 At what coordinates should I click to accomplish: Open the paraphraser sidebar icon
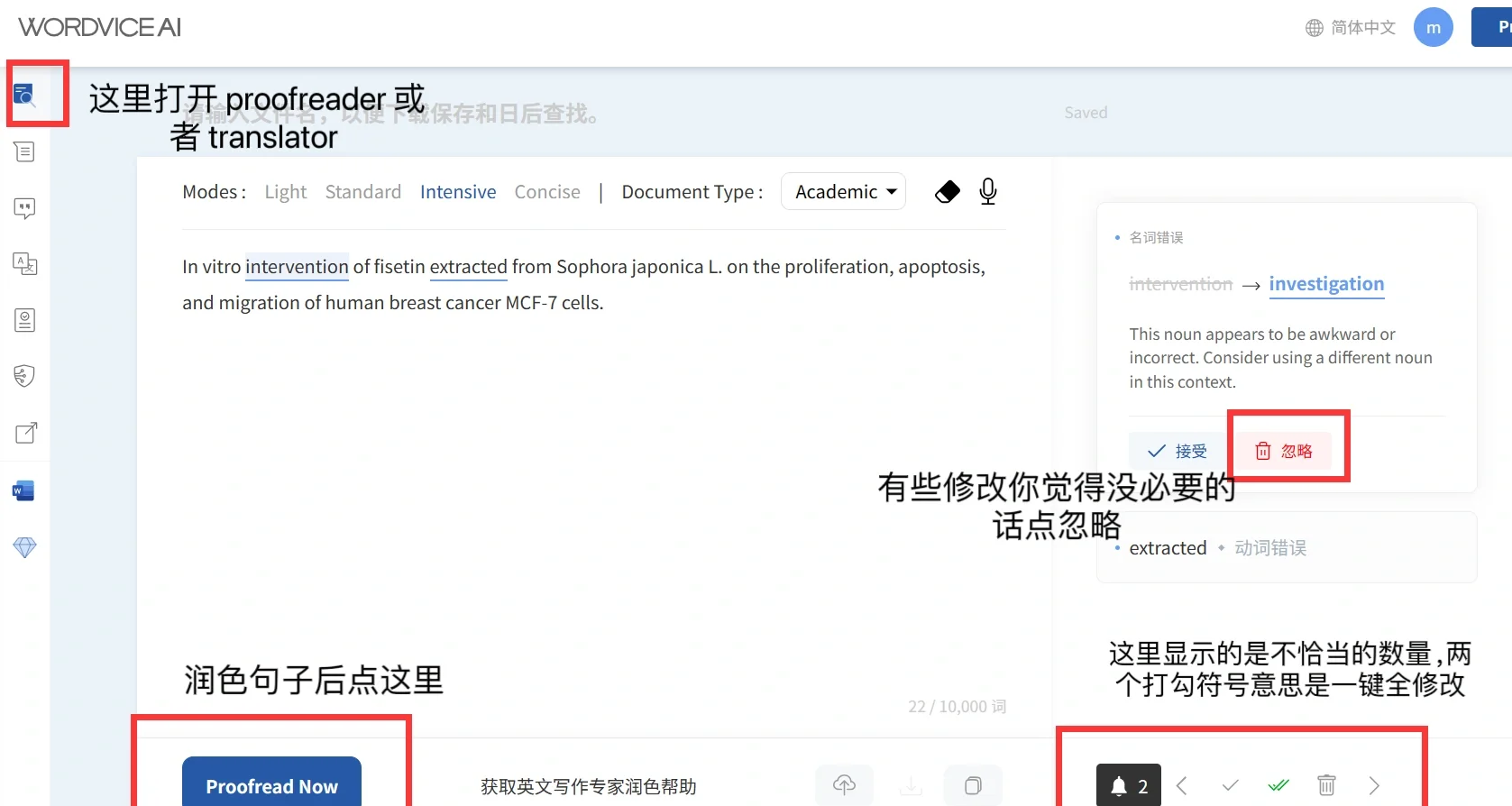24,151
